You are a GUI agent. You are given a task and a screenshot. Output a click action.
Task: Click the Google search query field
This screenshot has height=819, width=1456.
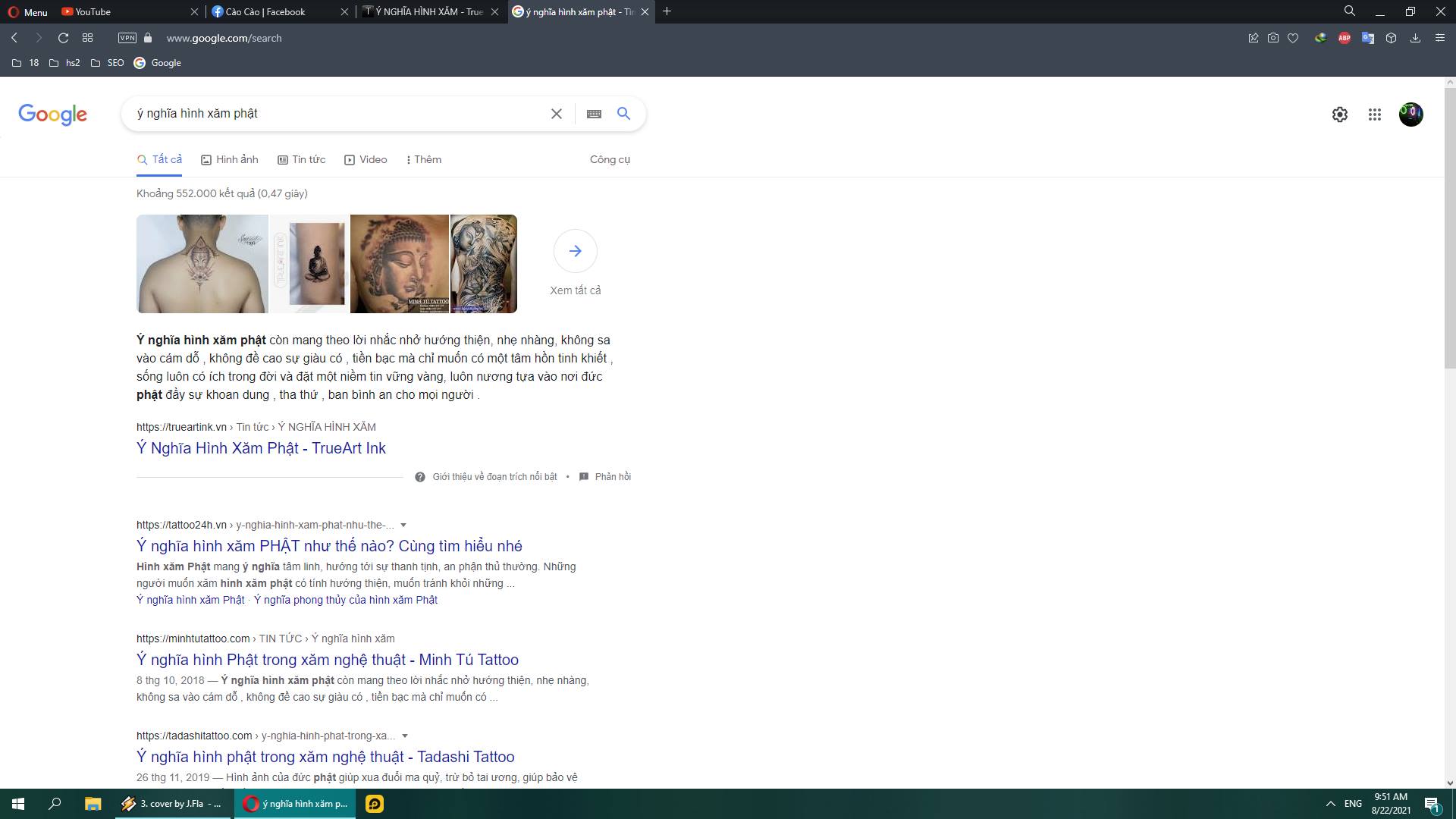pos(337,114)
